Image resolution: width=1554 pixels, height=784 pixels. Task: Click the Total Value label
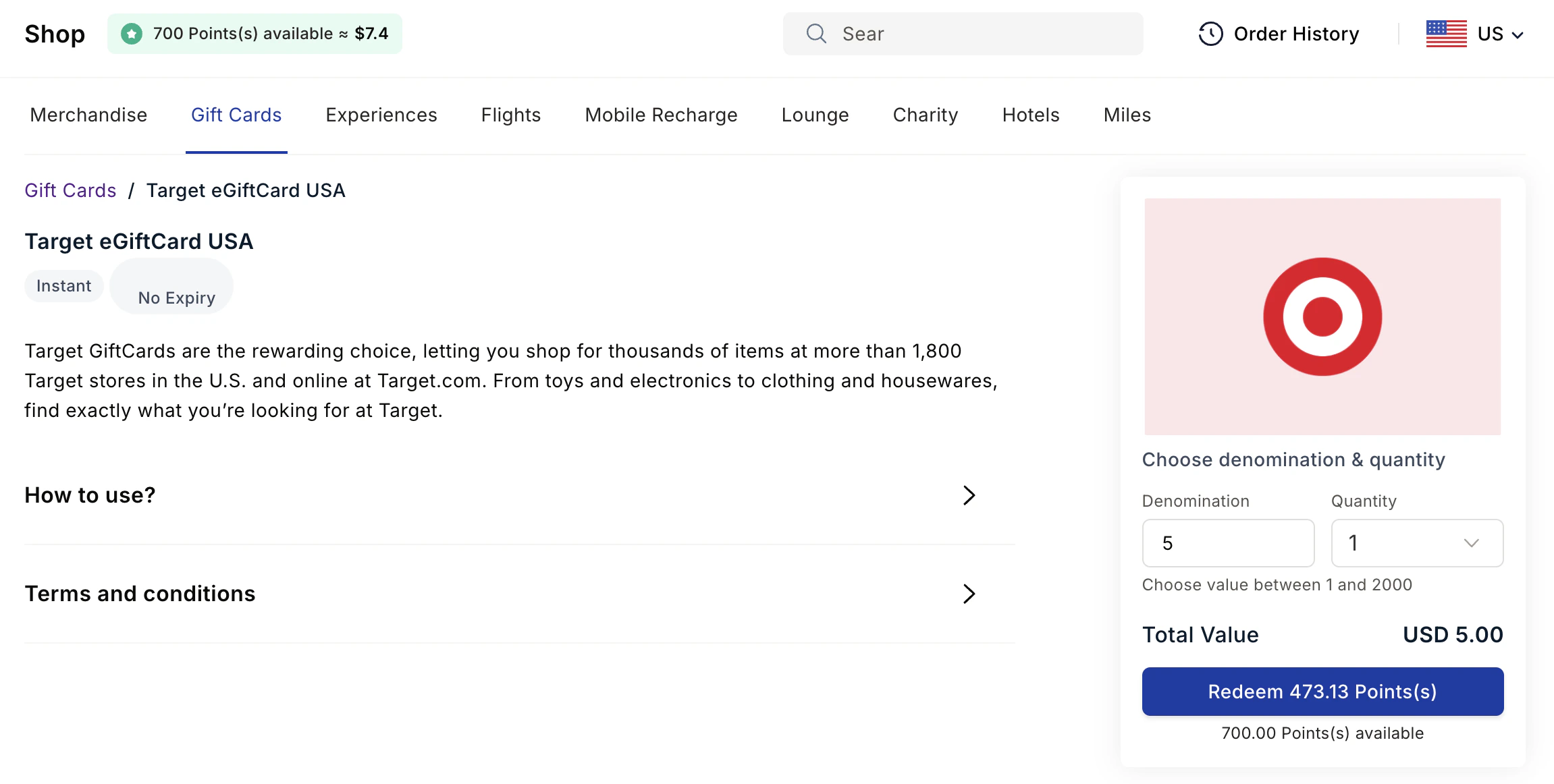1200,635
